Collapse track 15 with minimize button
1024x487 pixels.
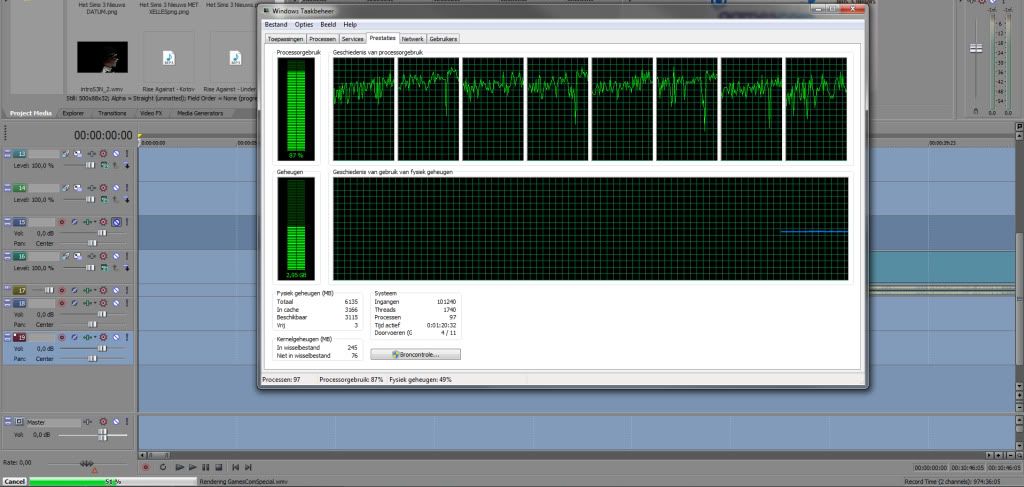click(7, 222)
